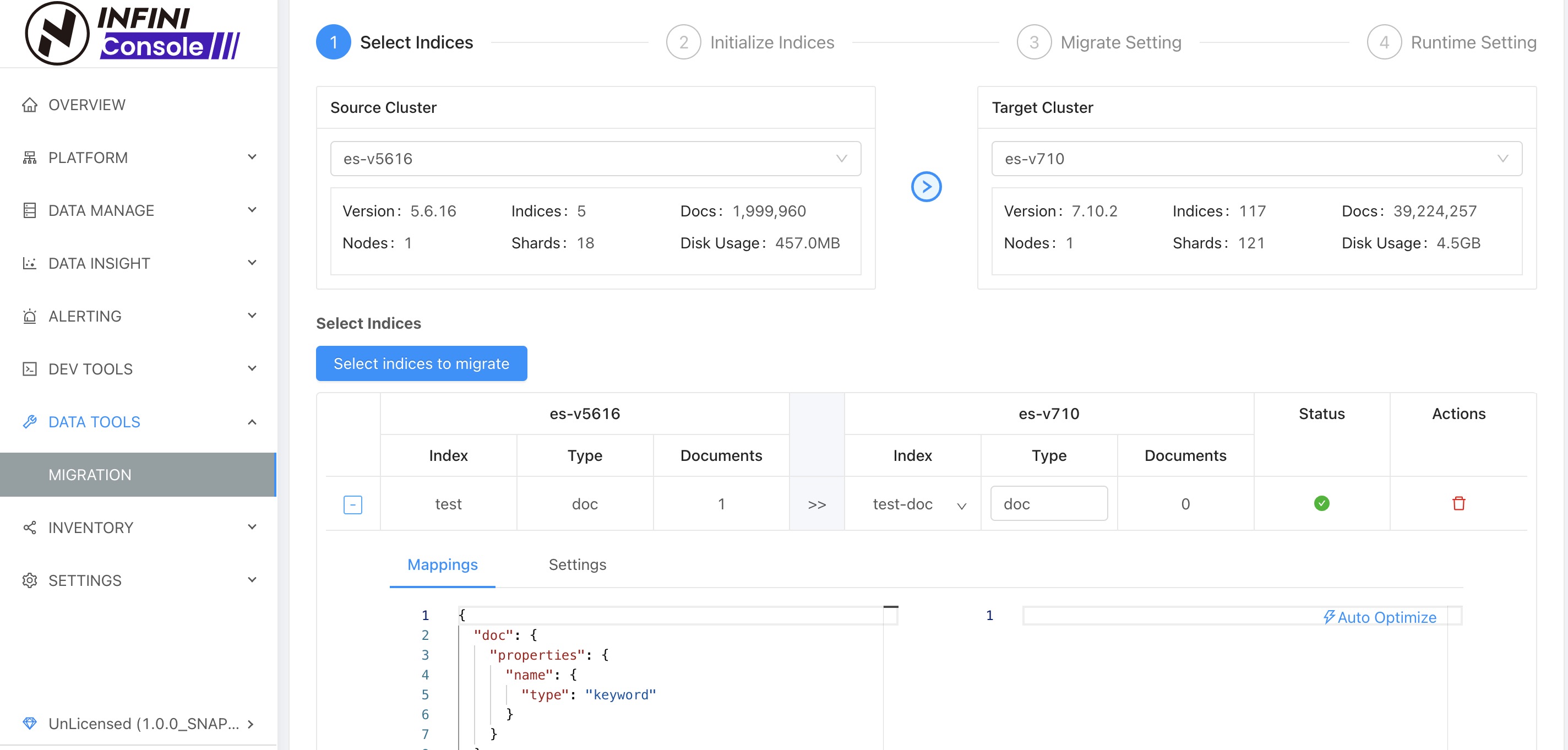Click the Overview home icon
This screenshot has width=1568, height=750.
point(29,105)
